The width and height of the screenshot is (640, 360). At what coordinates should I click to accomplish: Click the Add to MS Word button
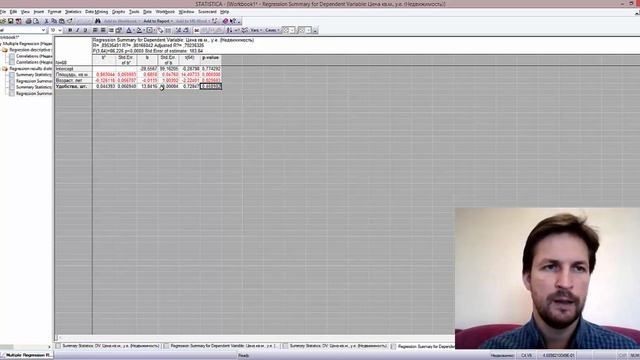pos(192,21)
